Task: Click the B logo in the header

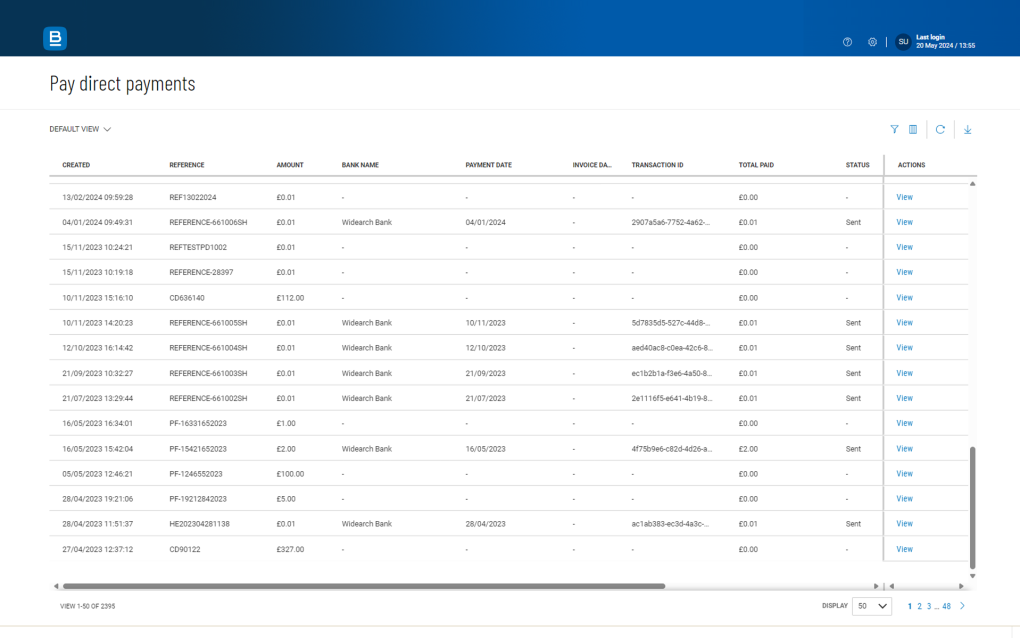Action: point(55,39)
